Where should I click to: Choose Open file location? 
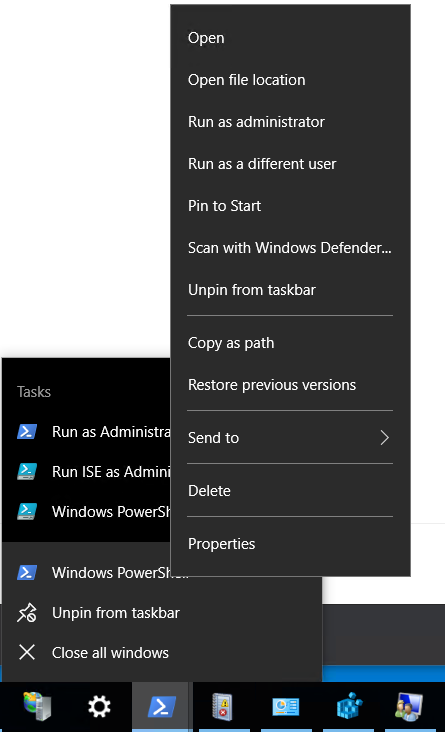click(x=247, y=80)
